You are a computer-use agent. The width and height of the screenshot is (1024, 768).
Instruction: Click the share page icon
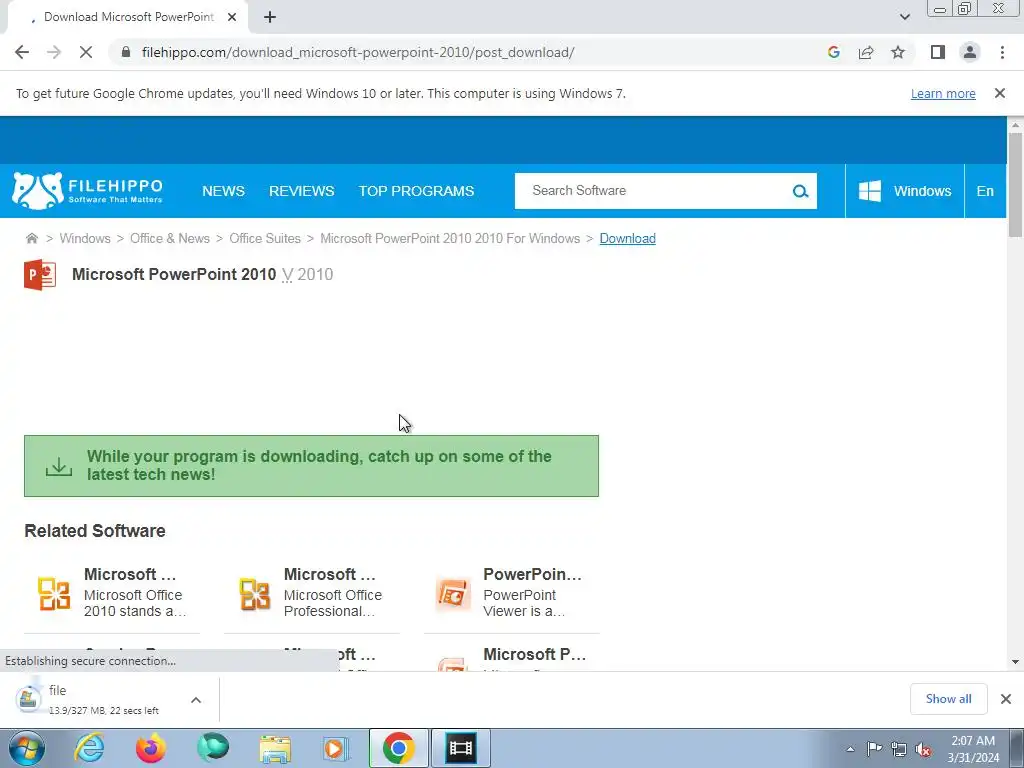point(866,52)
